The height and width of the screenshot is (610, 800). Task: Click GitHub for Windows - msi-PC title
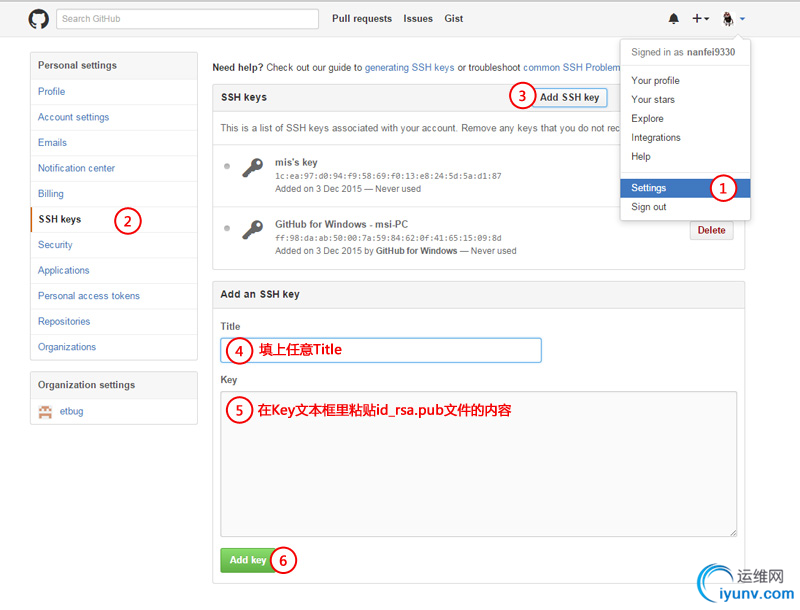point(341,224)
